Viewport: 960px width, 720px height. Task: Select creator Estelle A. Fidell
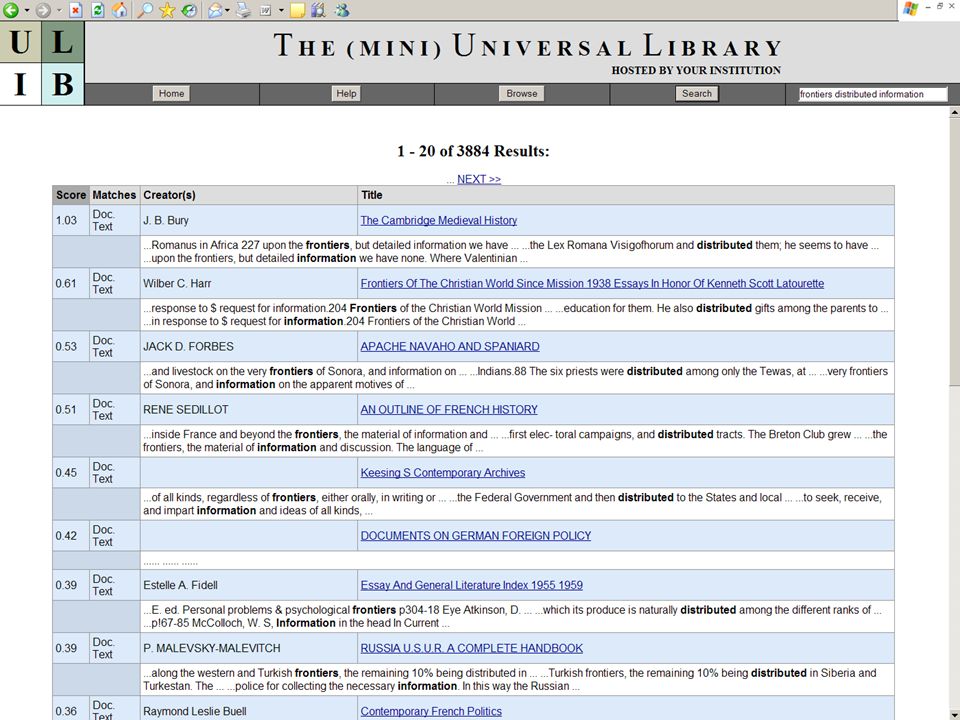click(181, 585)
